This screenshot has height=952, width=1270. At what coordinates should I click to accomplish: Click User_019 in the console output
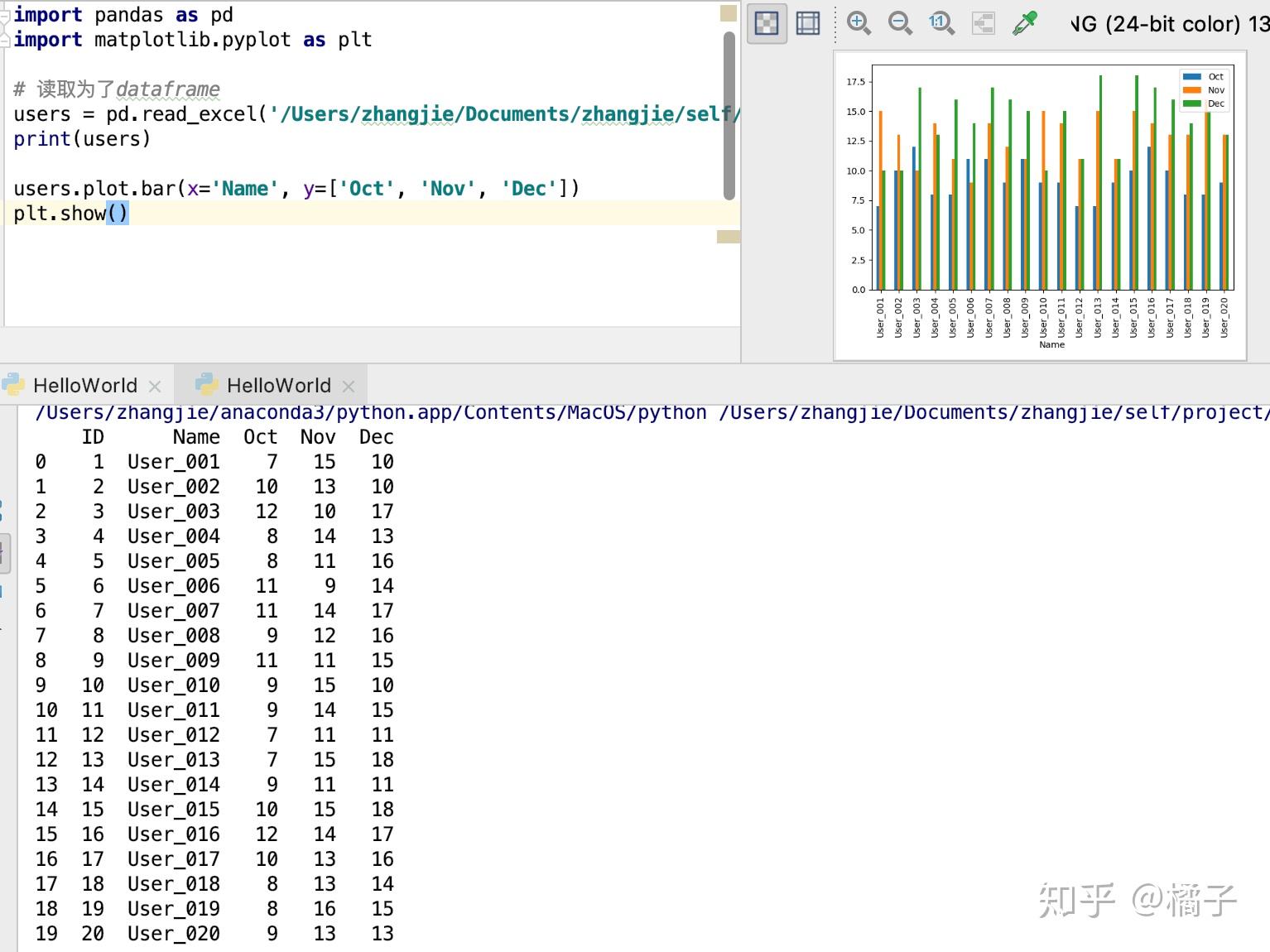click(174, 909)
